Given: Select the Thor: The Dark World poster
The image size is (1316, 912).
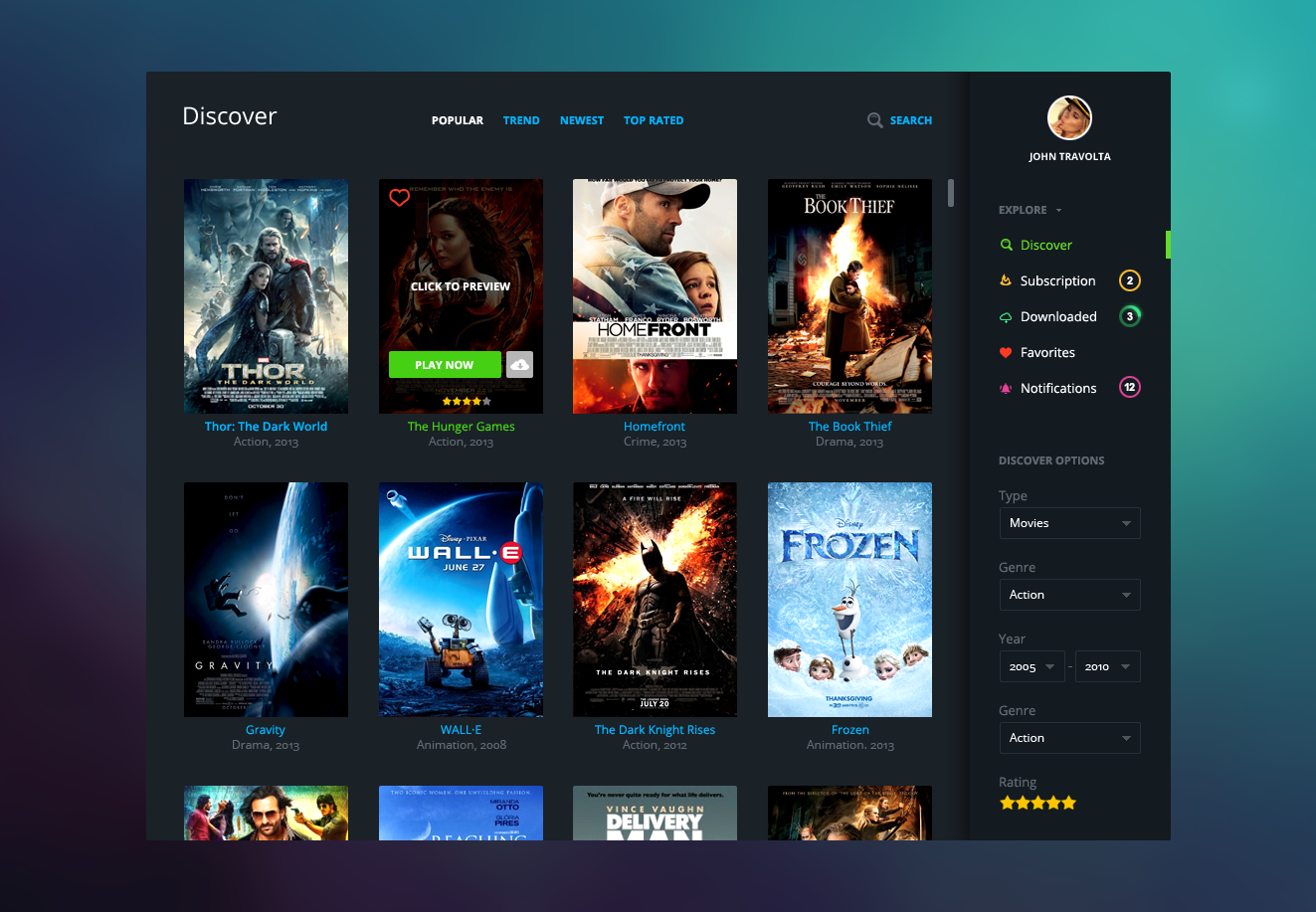Looking at the screenshot, I should 266,296.
